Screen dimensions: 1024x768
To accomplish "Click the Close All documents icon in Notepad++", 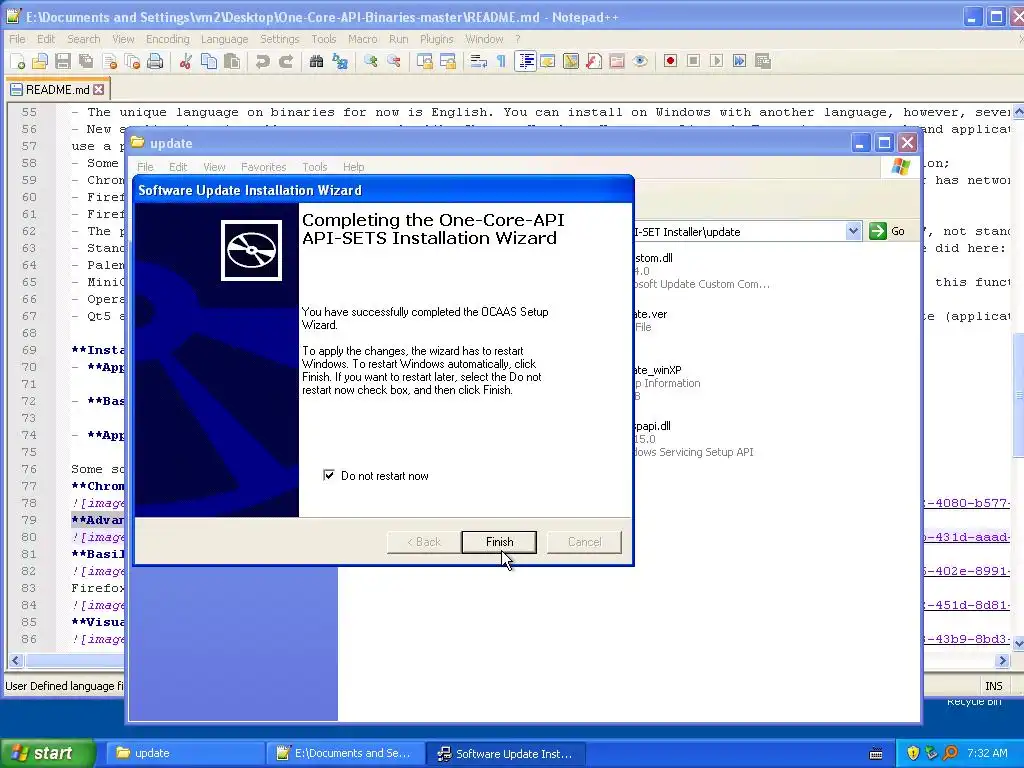I will [133, 61].
